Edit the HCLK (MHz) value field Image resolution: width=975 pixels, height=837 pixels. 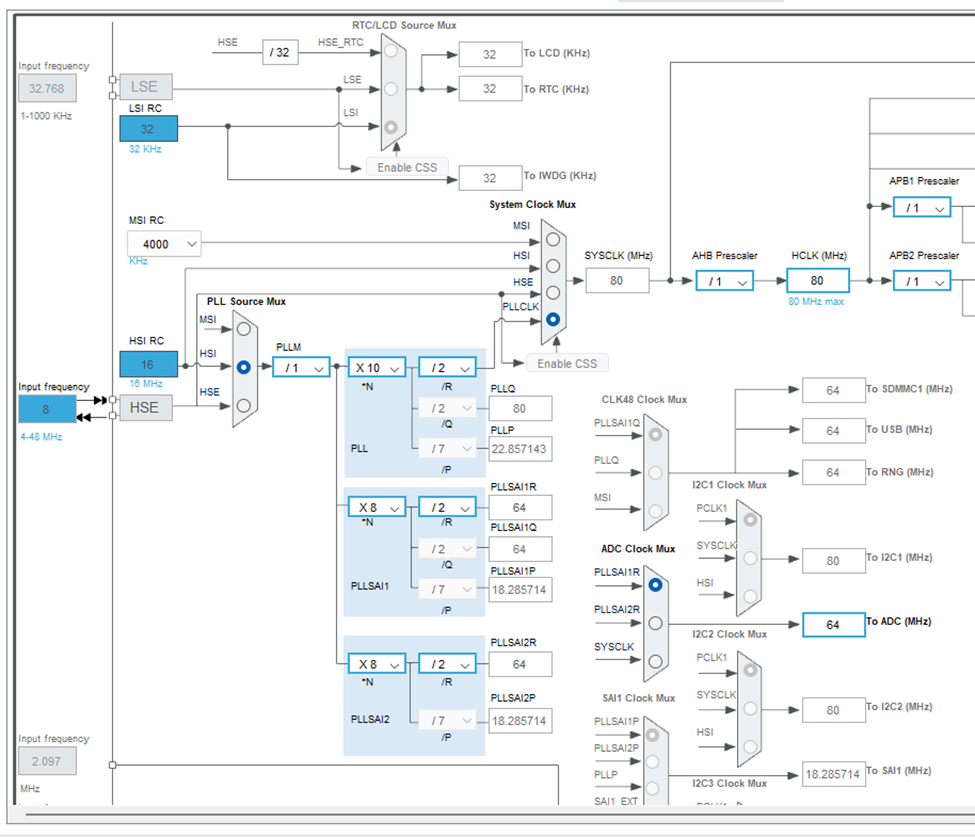pyautogui.click(x=818, y=280)
